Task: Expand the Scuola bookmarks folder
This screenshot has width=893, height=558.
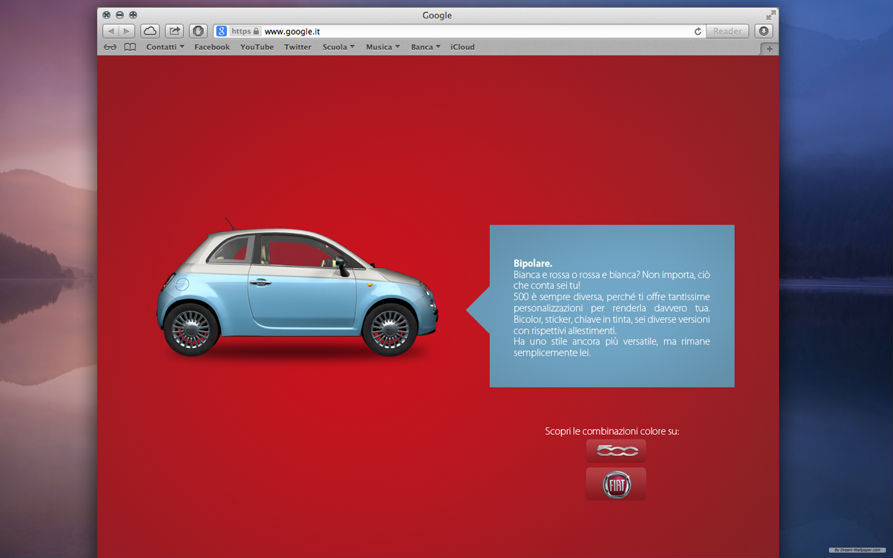Action: pos(338,47)
